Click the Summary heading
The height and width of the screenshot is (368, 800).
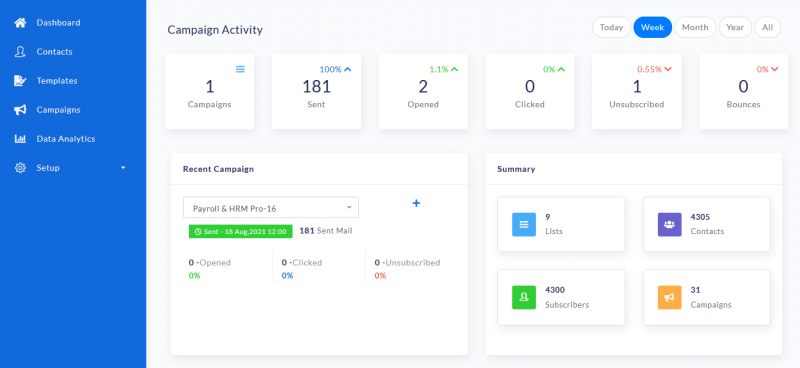tap(516, 169)
